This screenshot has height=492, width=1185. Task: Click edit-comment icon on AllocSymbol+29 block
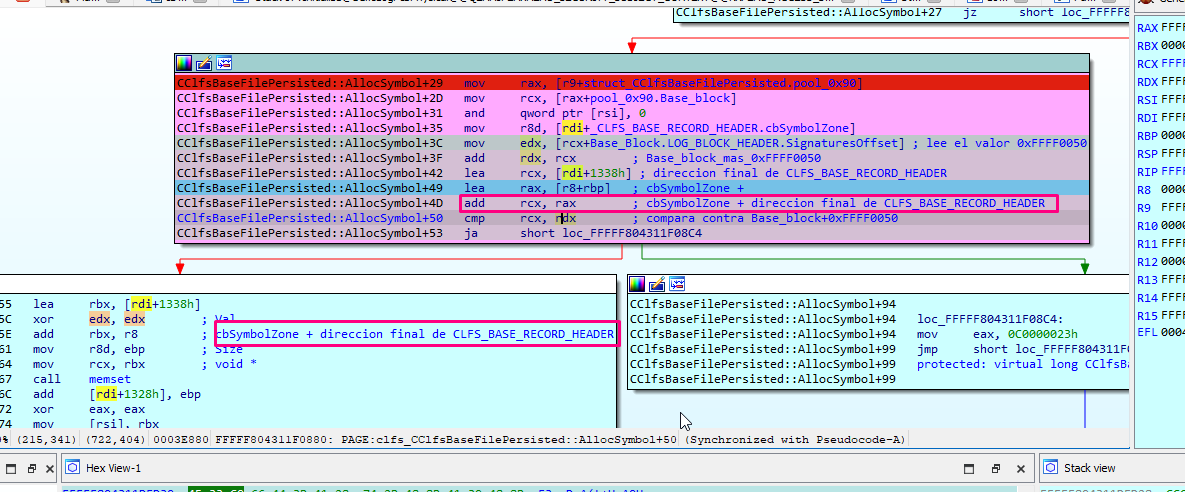pyautogui.click(x=204, y=63)
